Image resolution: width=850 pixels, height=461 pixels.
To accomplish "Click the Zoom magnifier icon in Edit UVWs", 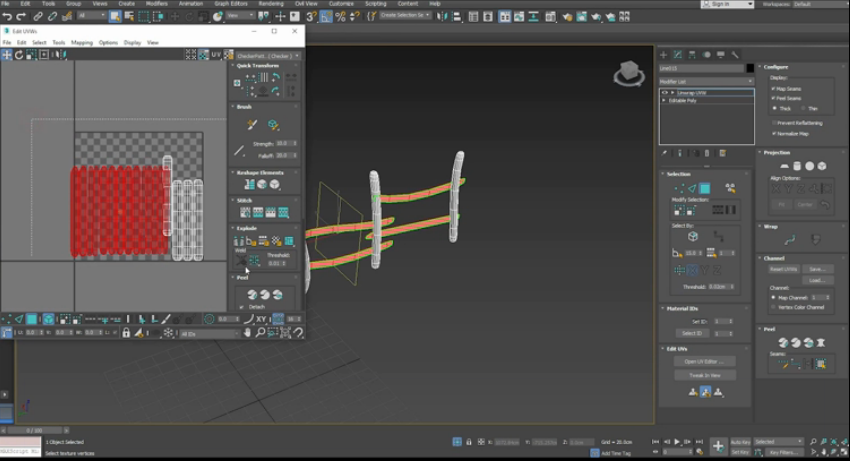I will point(260,332).
